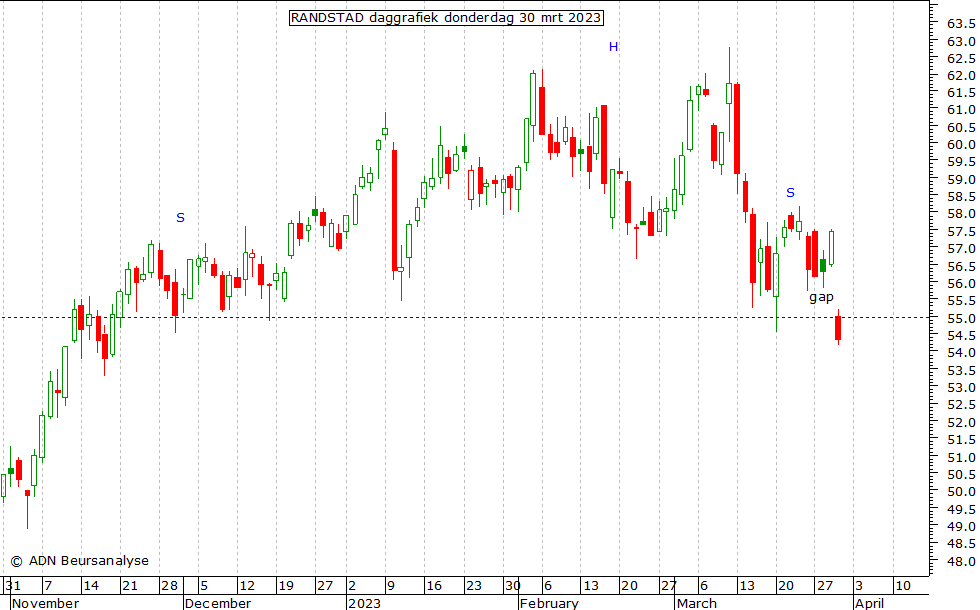Select the 52.0 price axis value

(961, 422)
